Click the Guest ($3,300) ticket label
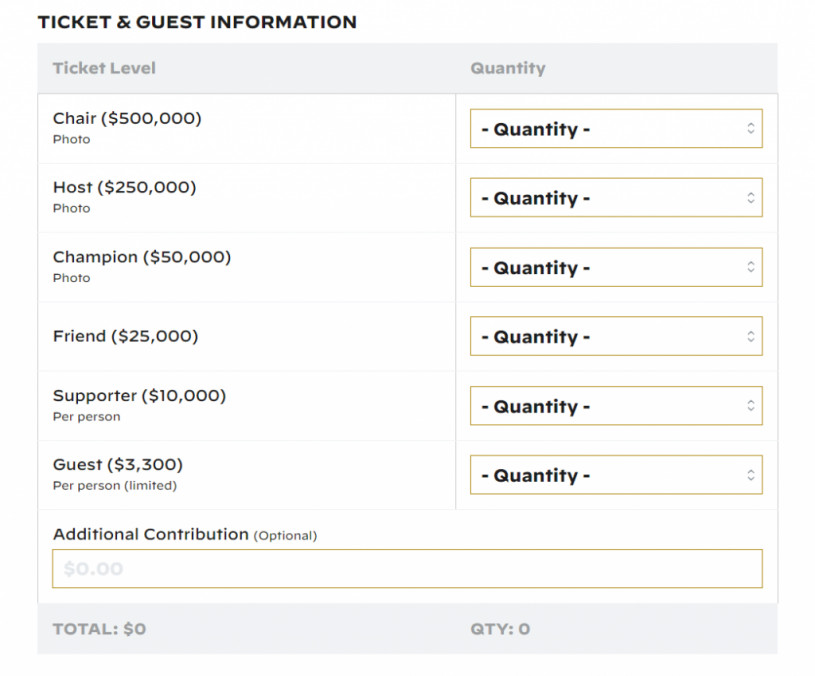The width and height of the screenshot is (815, 676). point(118,464)
